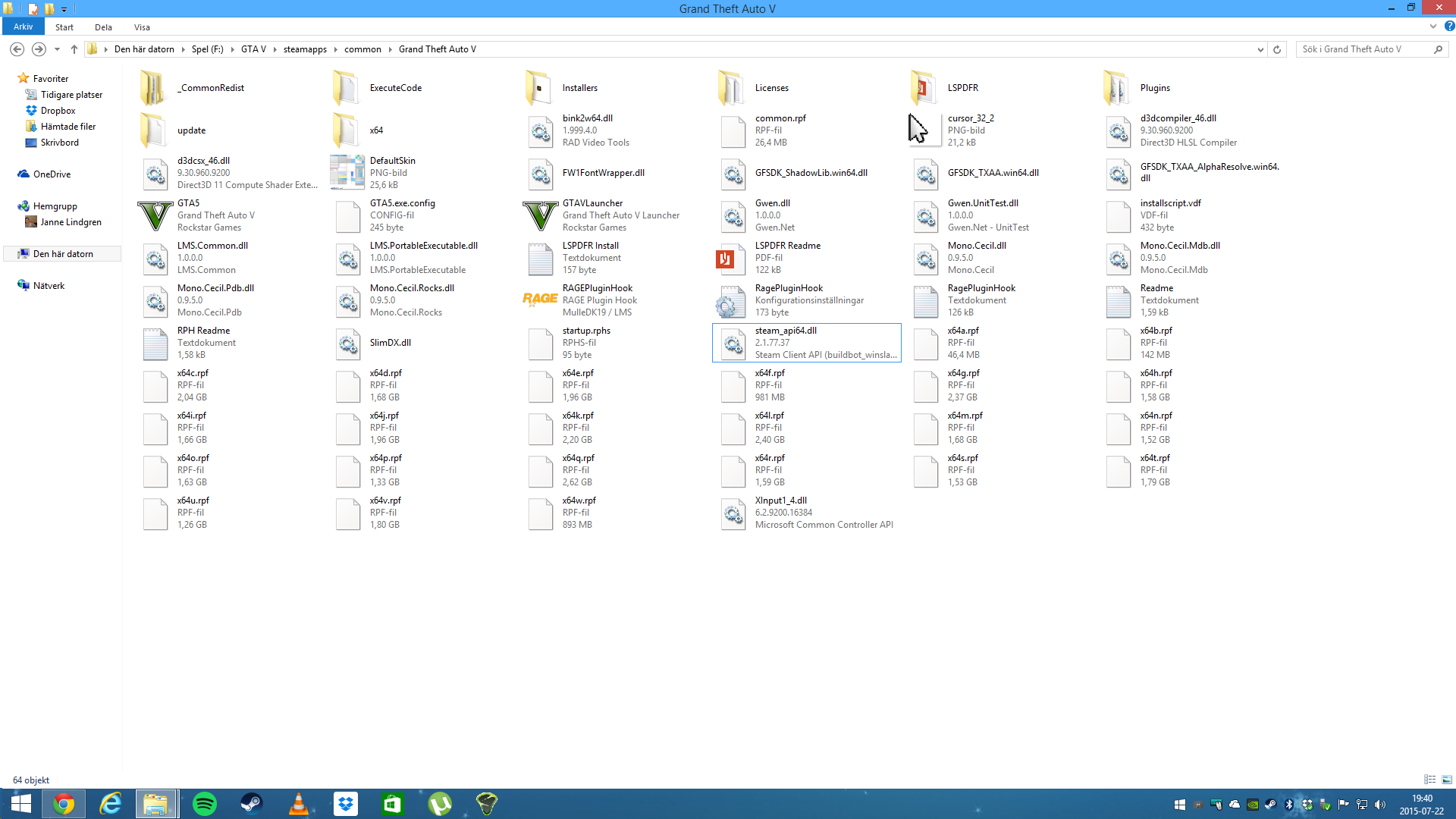The width and height of the screenshot is (1456, 819).
Task: Select the GTA5 application icon
Action: [x=155, y=216]
